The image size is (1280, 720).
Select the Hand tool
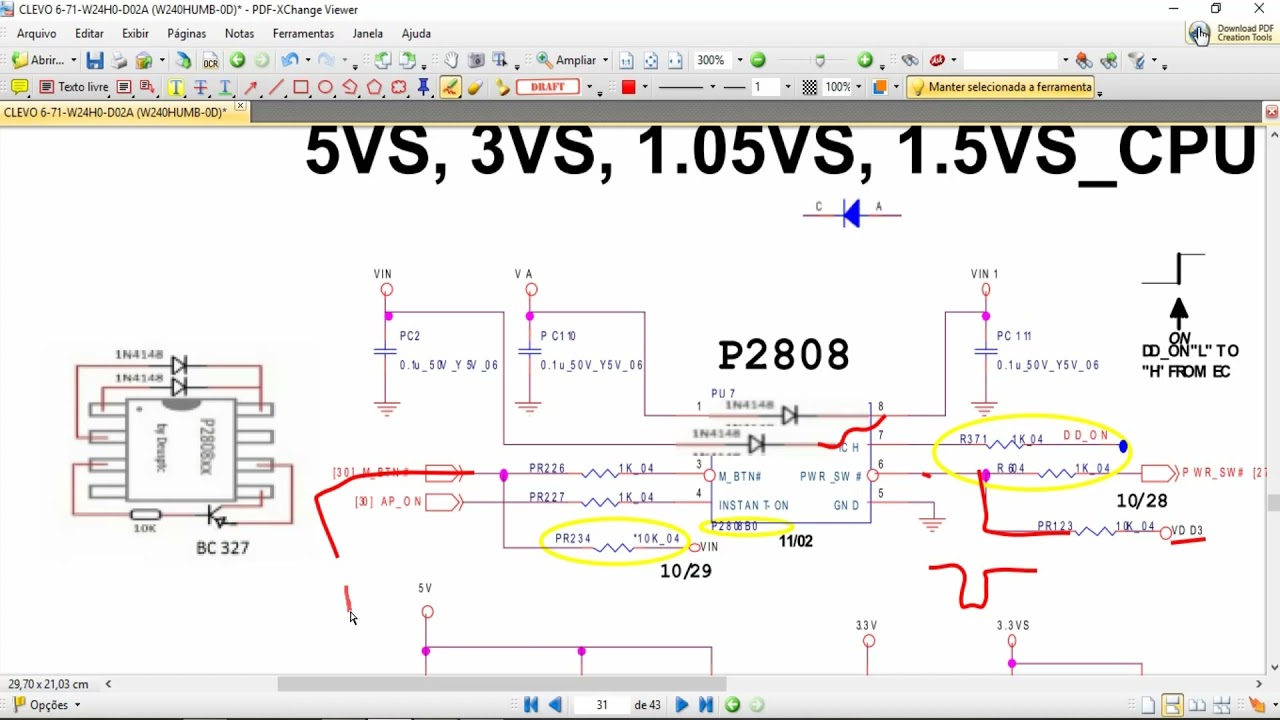(x=452, y=60)
